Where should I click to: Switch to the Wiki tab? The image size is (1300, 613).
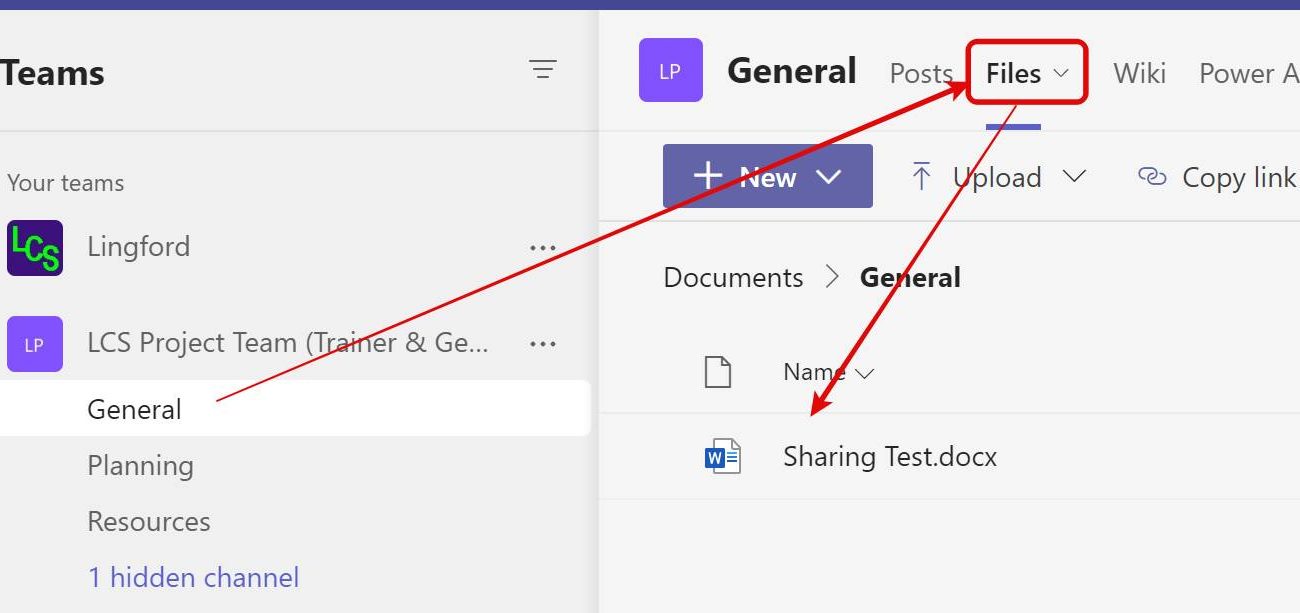point(1140,73)
